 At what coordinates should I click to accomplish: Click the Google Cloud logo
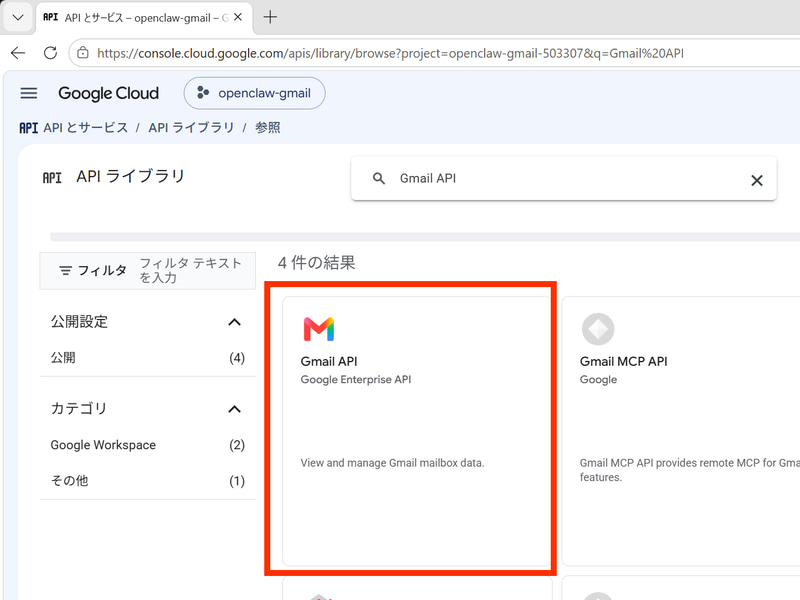(x=108, y=93)
